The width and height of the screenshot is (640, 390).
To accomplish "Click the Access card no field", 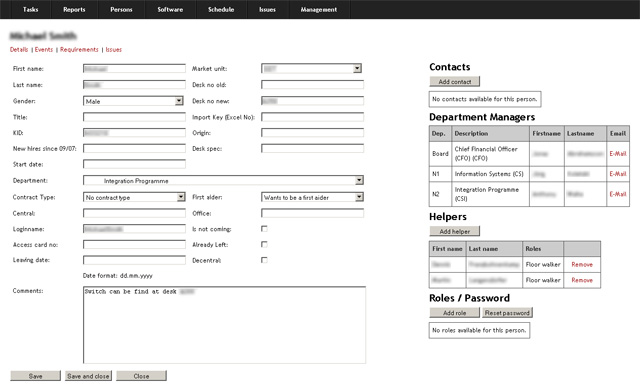I will (x=134, y=244).
